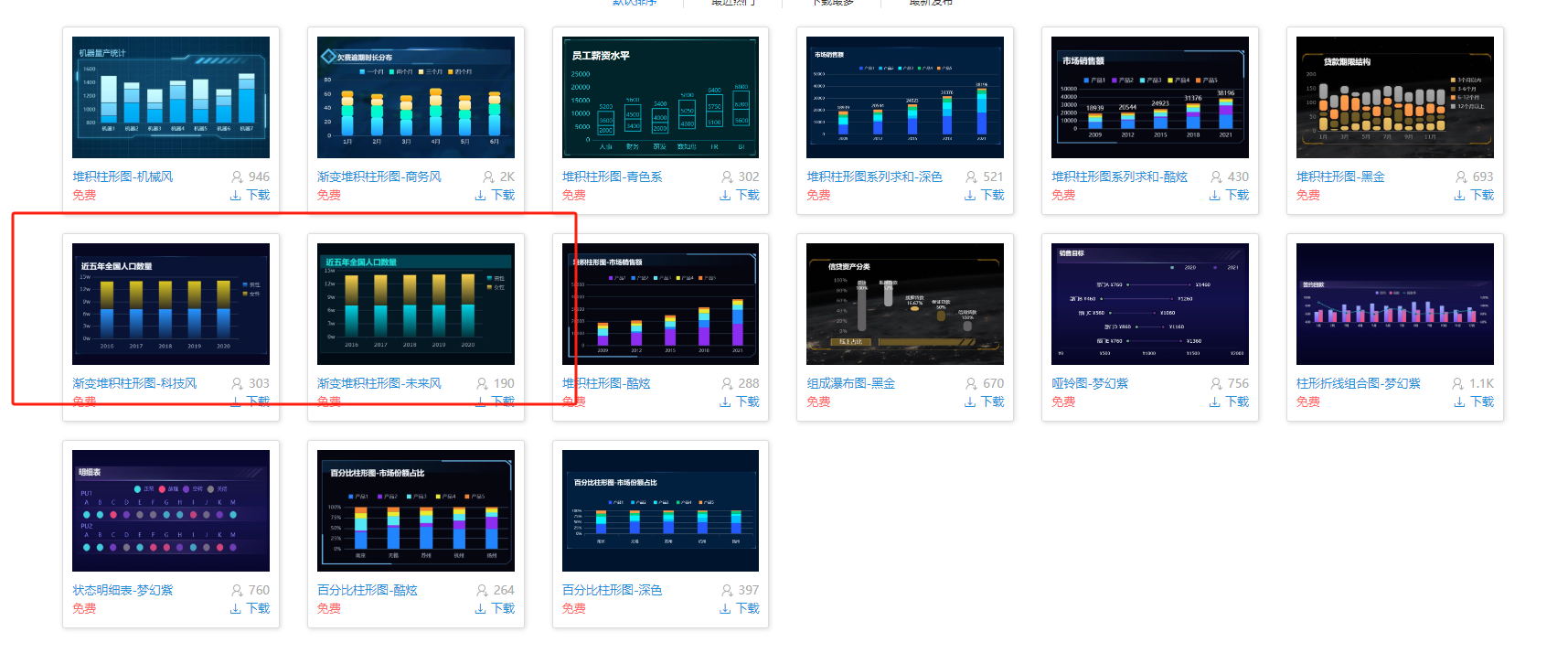
Task: Click the user icon showing 430 users
Action: tap(1216, 177)
